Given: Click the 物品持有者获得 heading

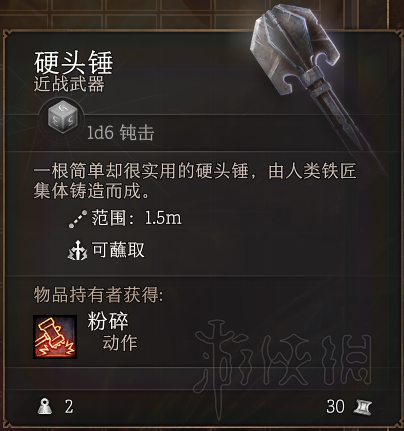Looking at the screenshot, I should 98,295.
